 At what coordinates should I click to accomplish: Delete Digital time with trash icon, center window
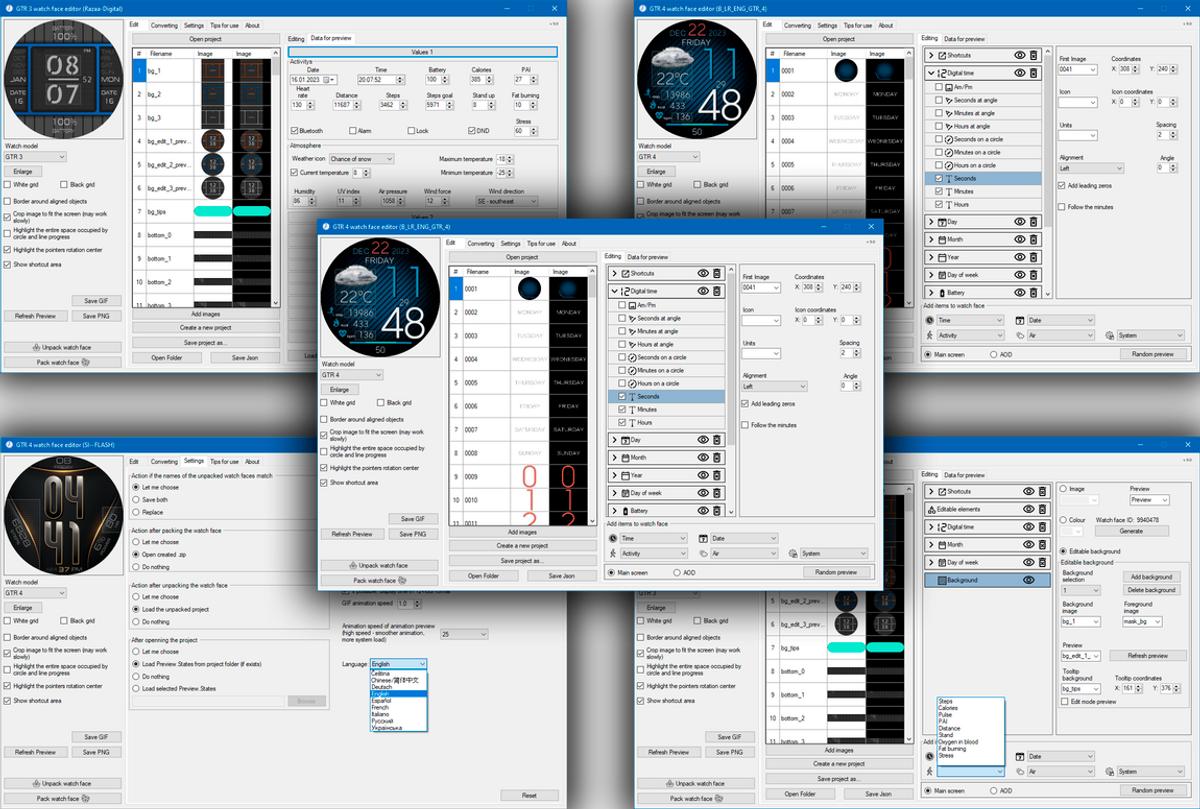(x=717, y=291)
